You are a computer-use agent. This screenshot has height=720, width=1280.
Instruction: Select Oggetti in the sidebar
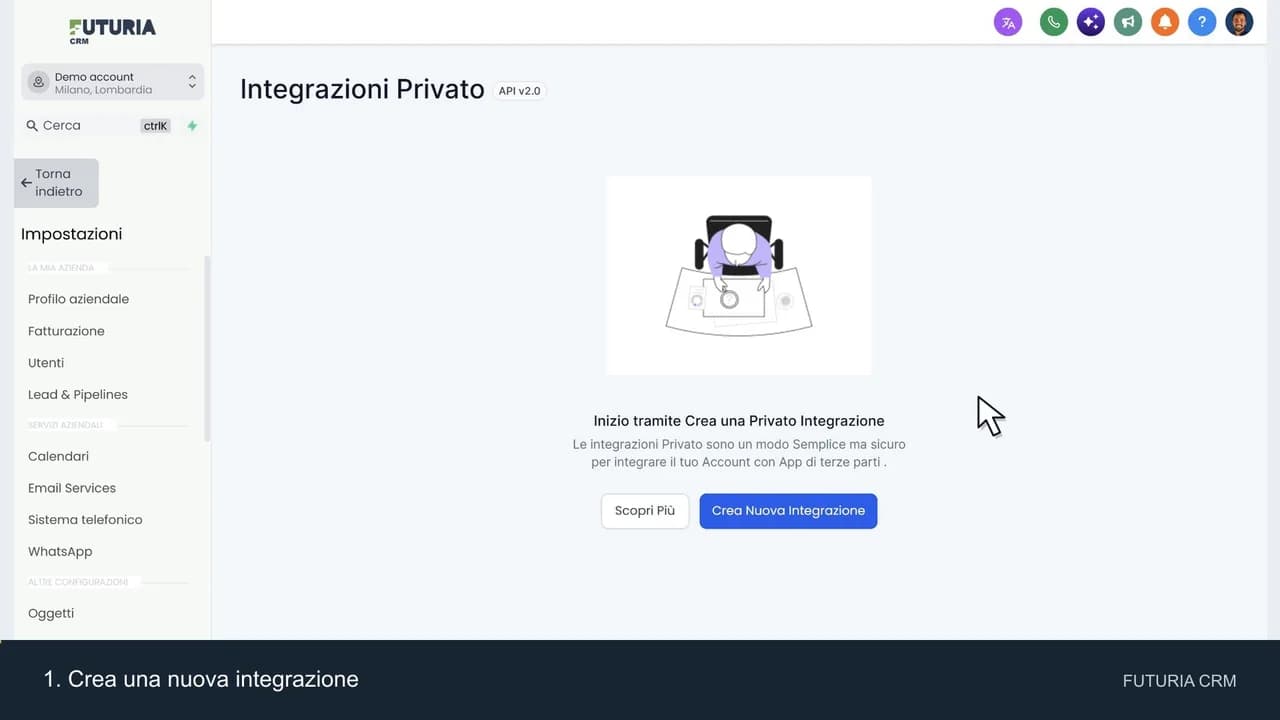51,613
